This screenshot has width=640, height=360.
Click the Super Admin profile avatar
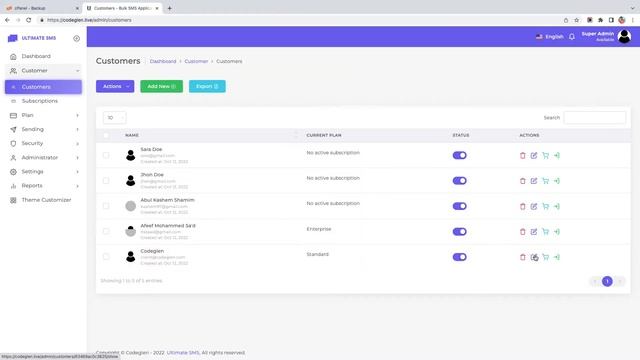624,36
